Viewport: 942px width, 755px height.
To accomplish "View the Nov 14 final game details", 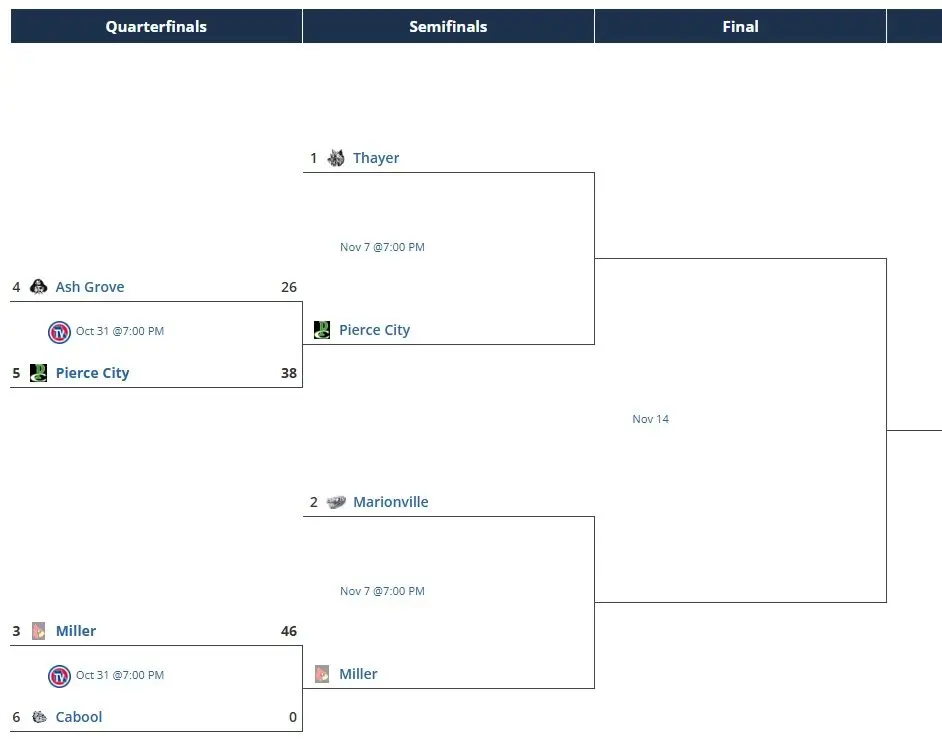I will [650, 419].
